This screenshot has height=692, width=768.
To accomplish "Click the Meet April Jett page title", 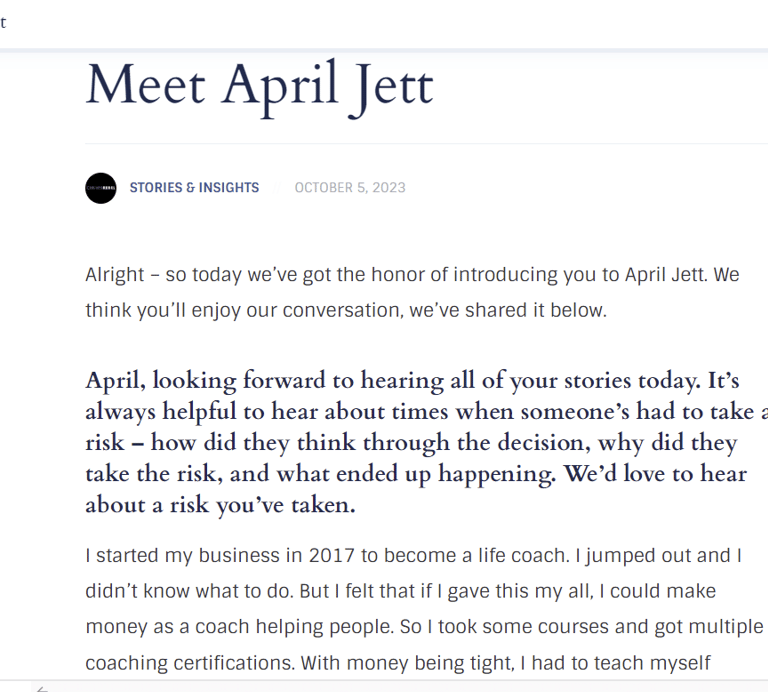I will click(x=259, y=86).
